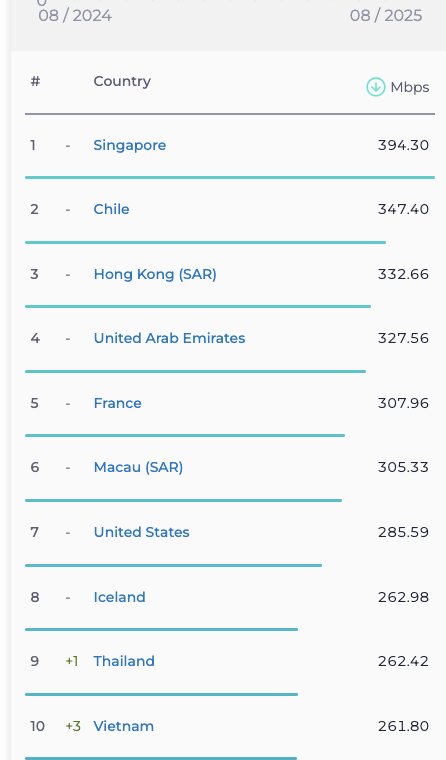Click the Country column header
This screenshot has height=760, width=446.
point(122,81)
